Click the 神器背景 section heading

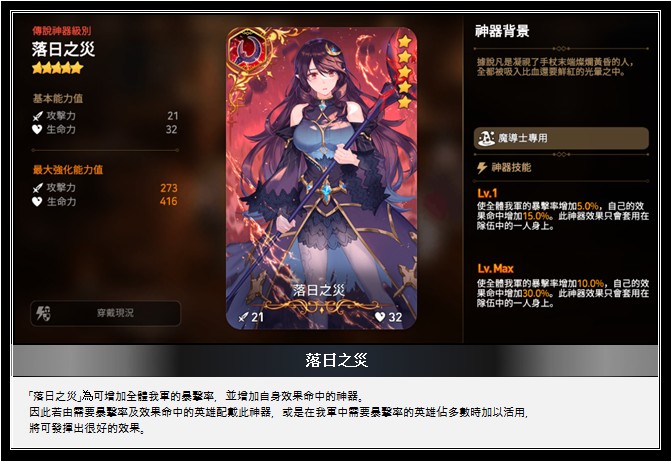tap(502, 31)
